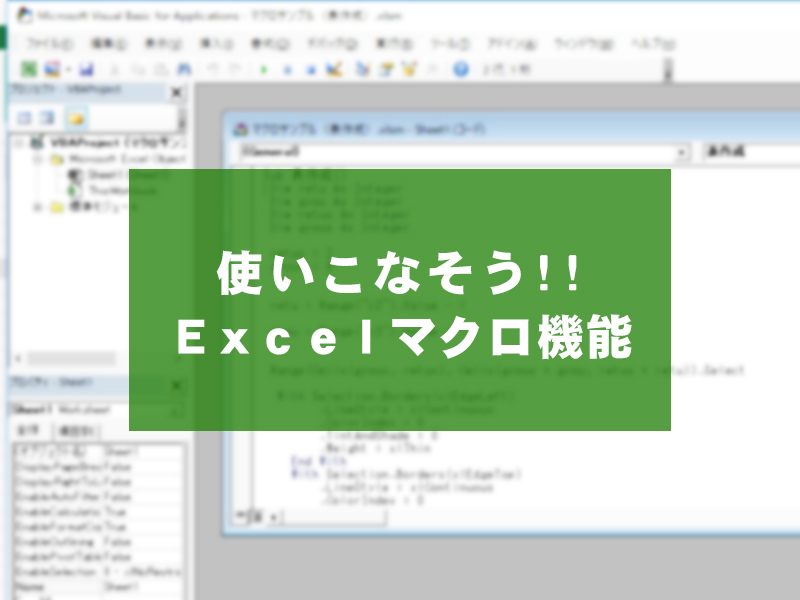800x600 pixels.
Task: Click the blue Help question mark icon
Action: (x=461, y=69)
